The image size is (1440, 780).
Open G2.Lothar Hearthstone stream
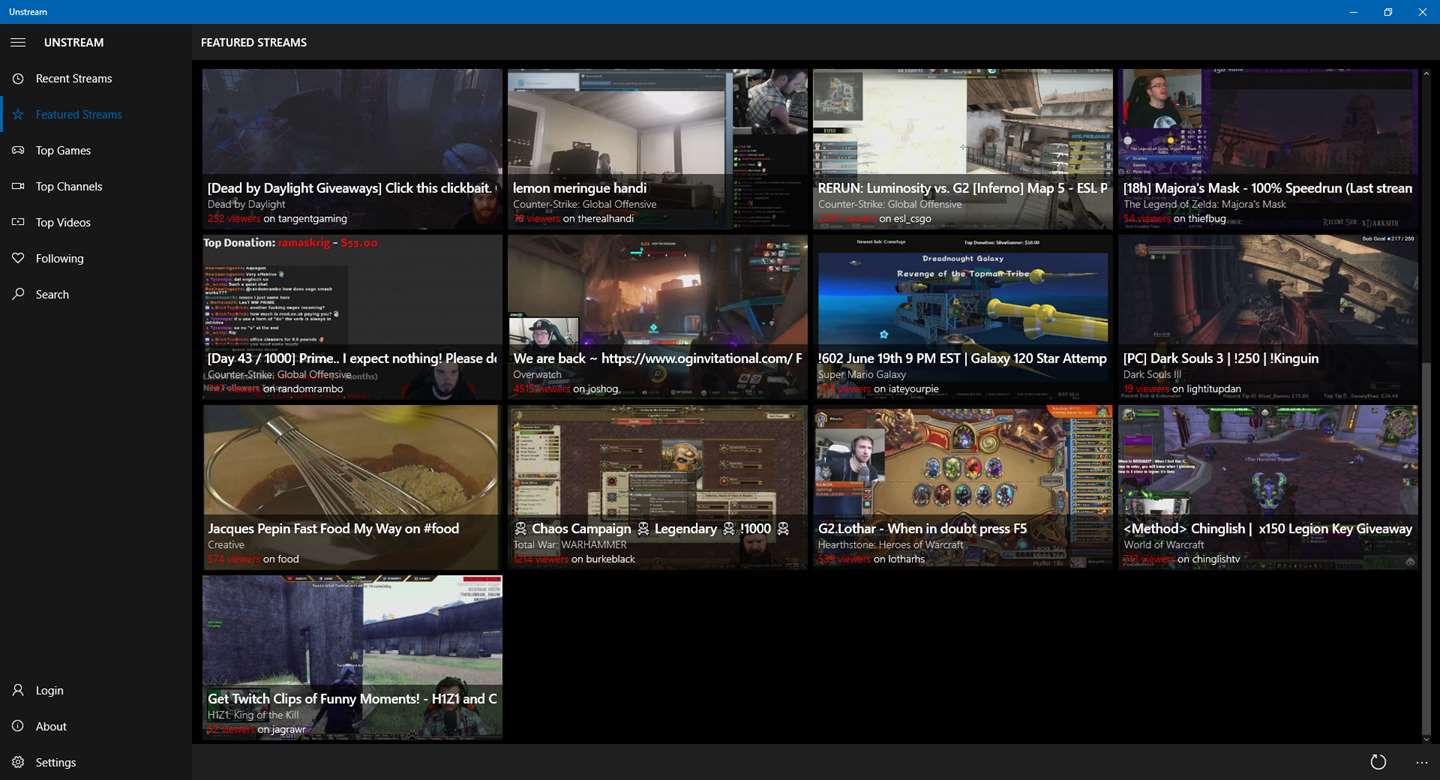[x=962, y=487]
